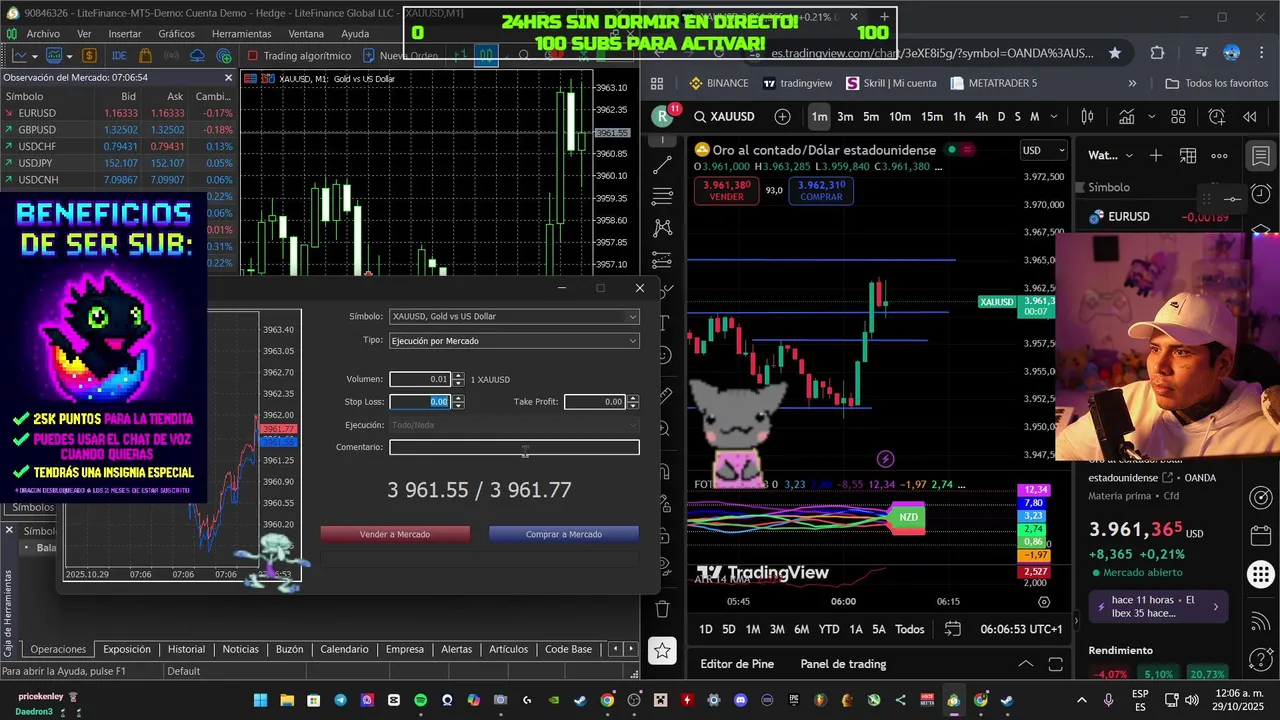Open the candlestick chart type icon
The height and width of the screenshot is (720, 1280).
pos(1085,116)
